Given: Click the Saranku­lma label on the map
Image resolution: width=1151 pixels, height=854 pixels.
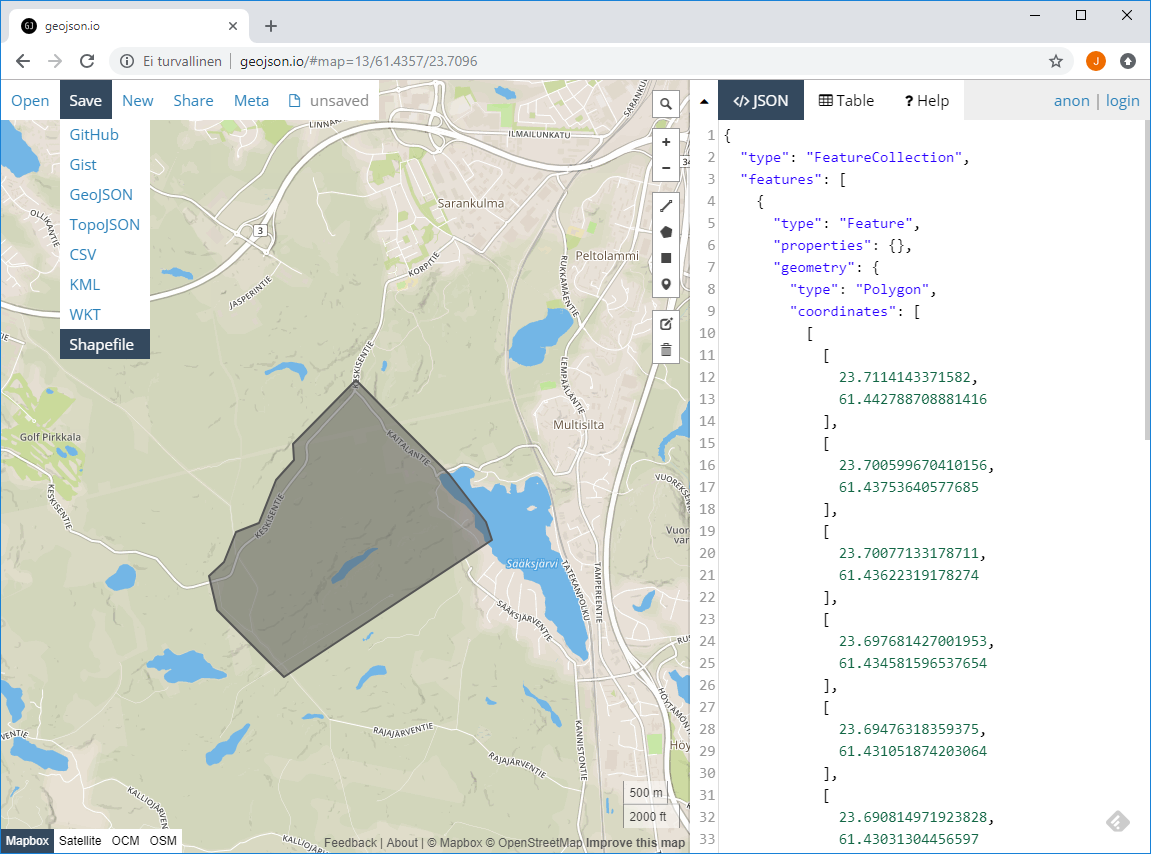Looking at the screenshot, I should coord(471,203).
